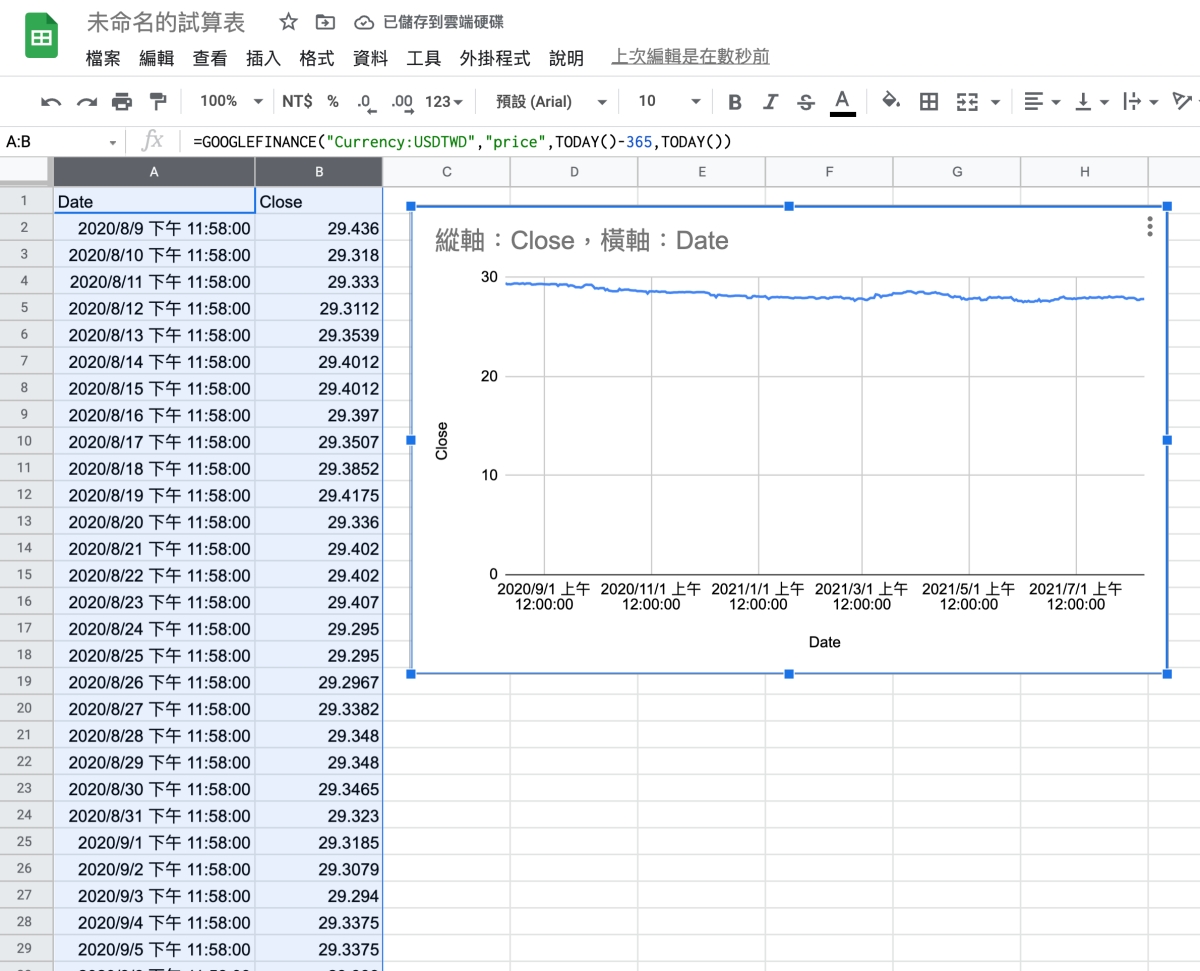The image size is (1200, 971).
Task: Click the undo arrow icon
Action: pos(51,102)
